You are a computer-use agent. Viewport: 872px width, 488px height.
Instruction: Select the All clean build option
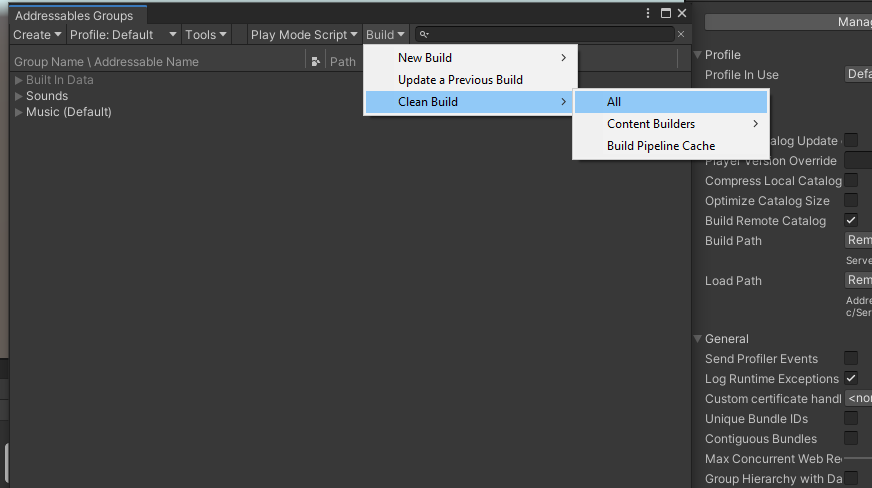point(671,102)
